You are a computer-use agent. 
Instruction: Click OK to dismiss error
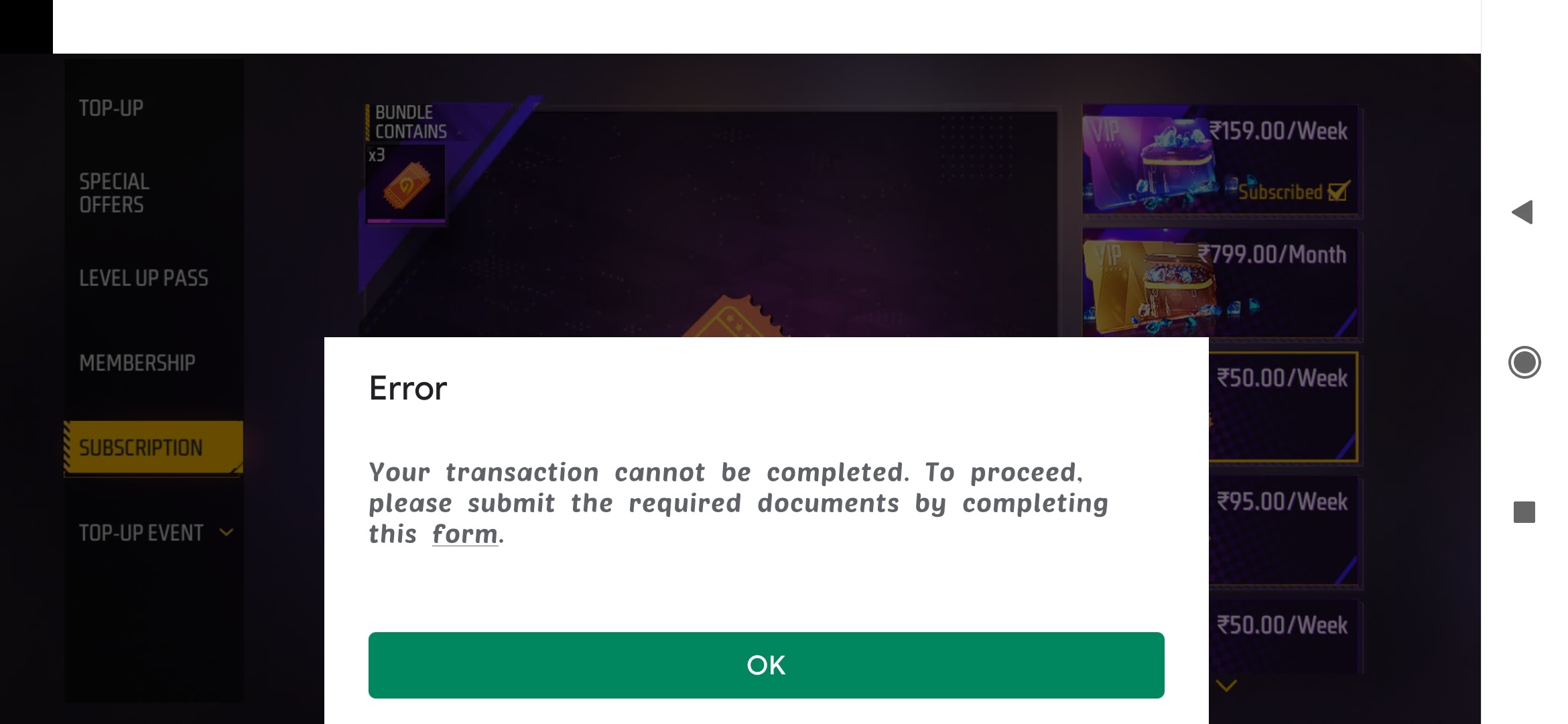766,665
